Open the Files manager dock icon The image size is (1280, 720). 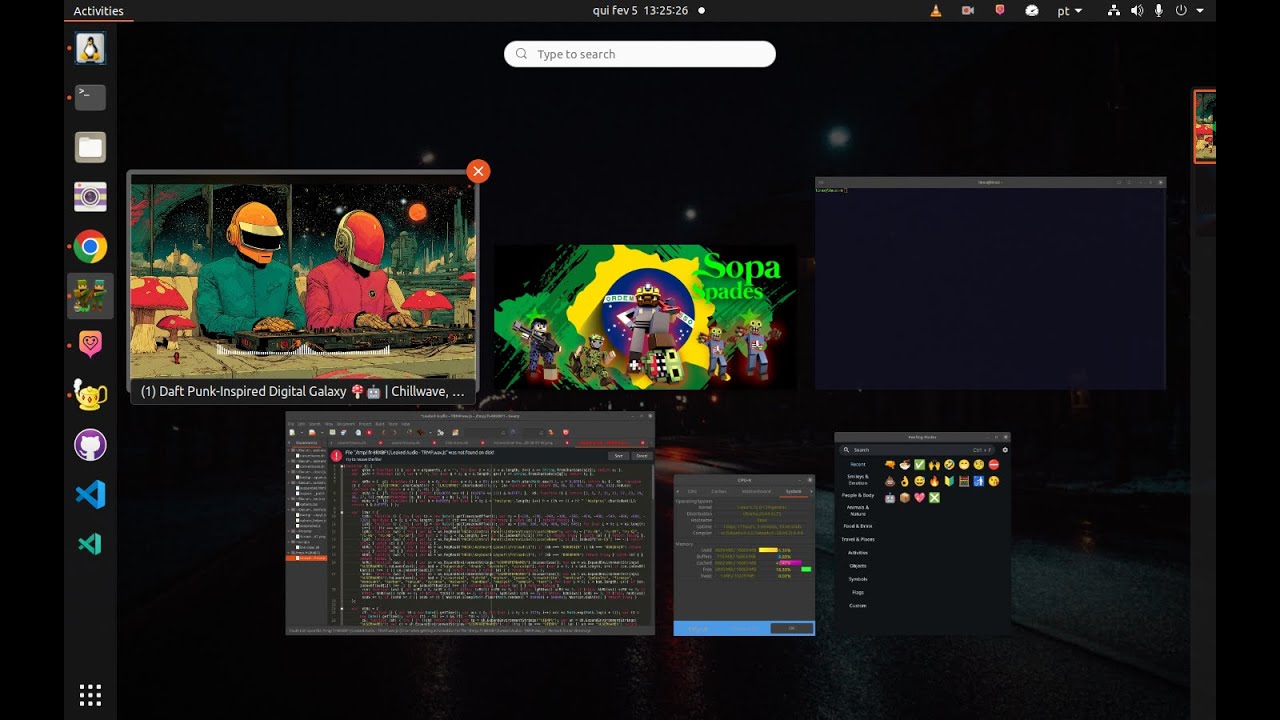90,147
